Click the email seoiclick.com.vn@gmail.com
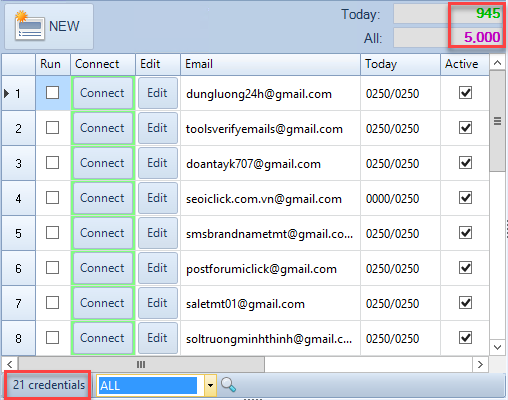508x400 pixels. (x=264, y=199)
